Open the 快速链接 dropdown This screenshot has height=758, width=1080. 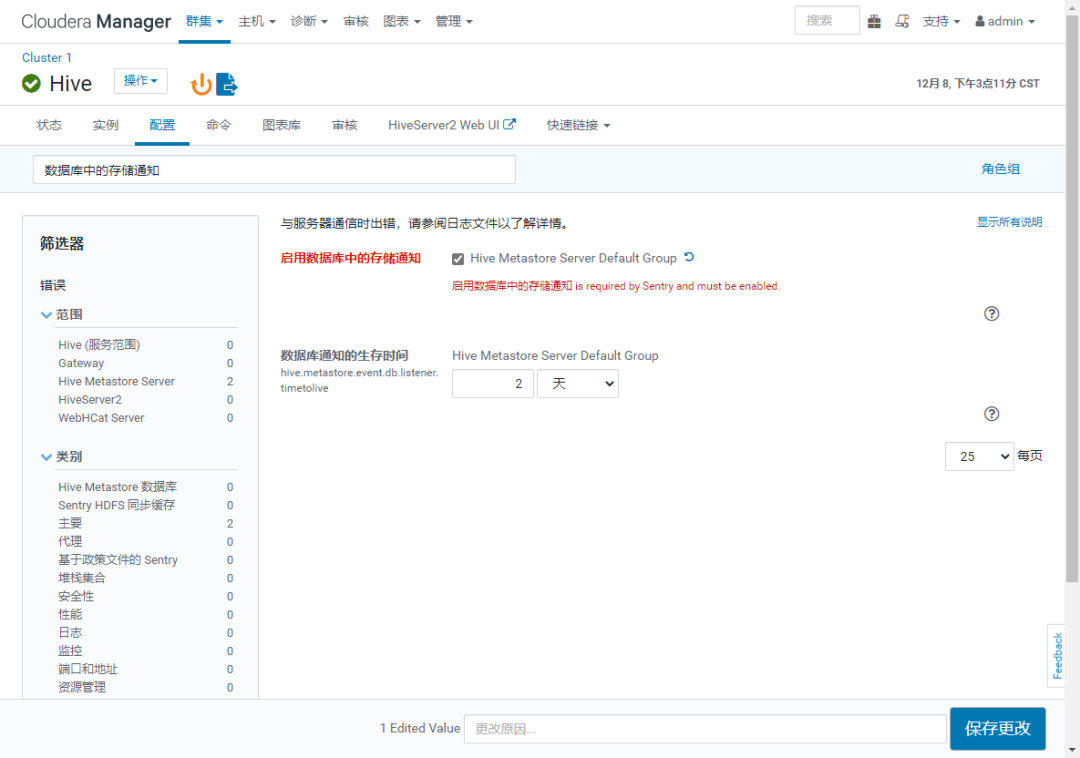coord(579,125)
